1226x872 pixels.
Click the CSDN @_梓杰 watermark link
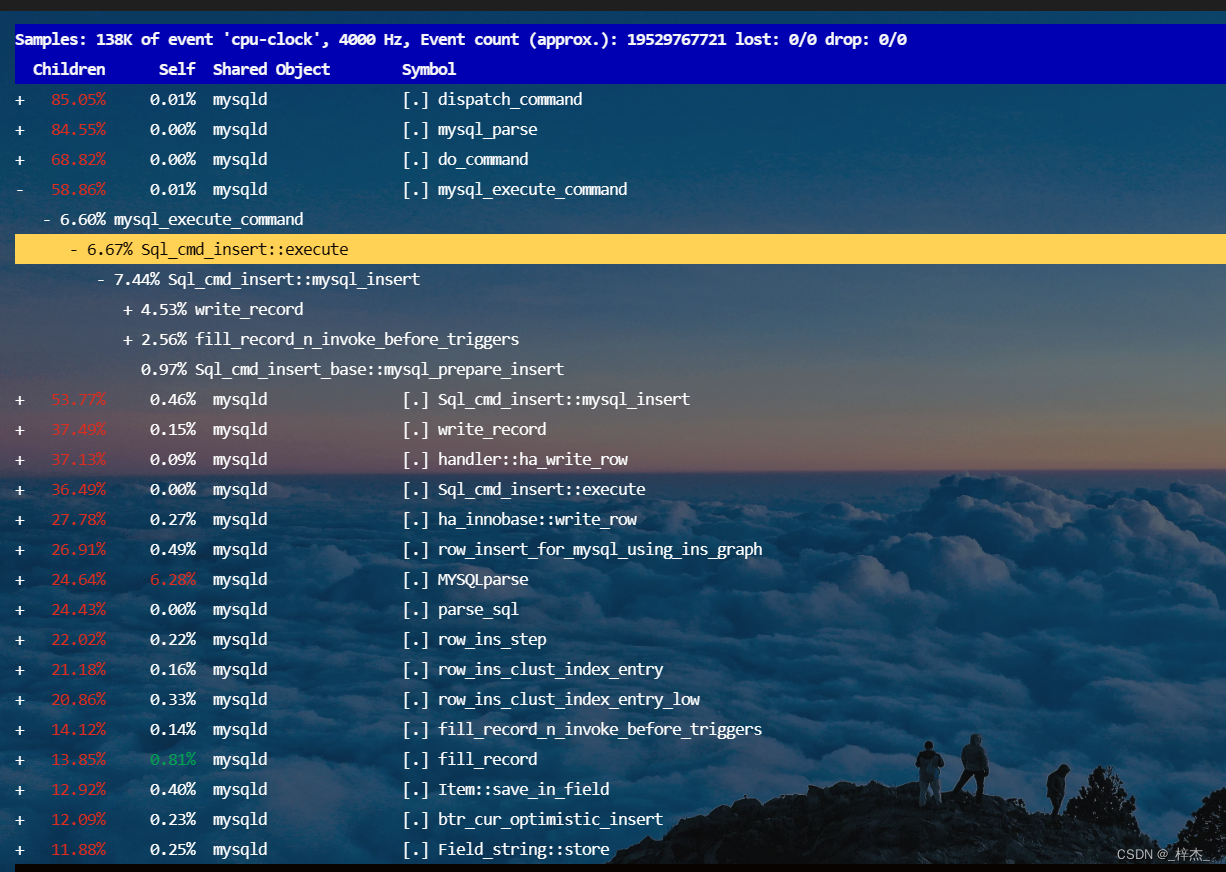[1161, 854]
